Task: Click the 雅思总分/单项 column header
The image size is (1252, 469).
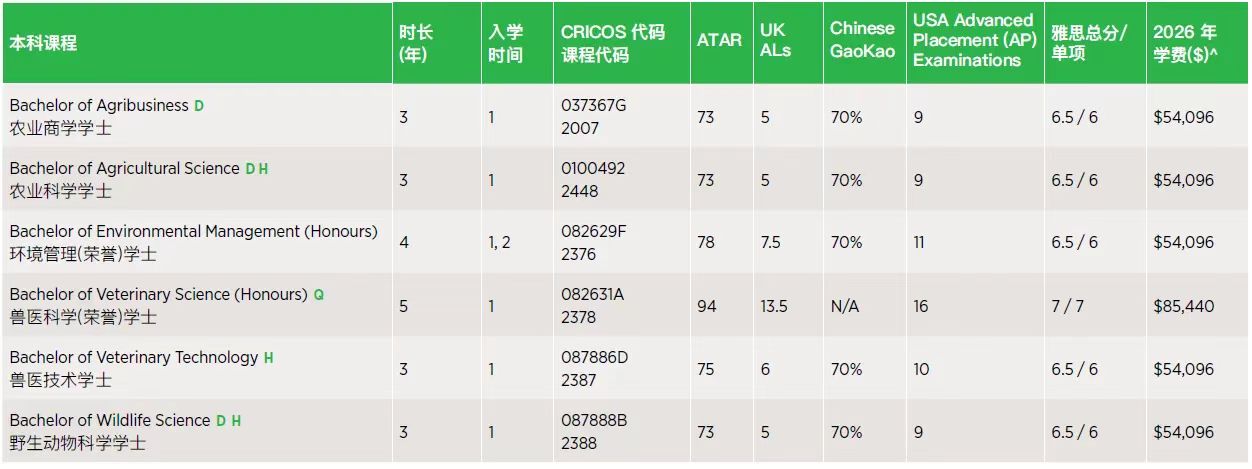Action: click(1088, 43)
